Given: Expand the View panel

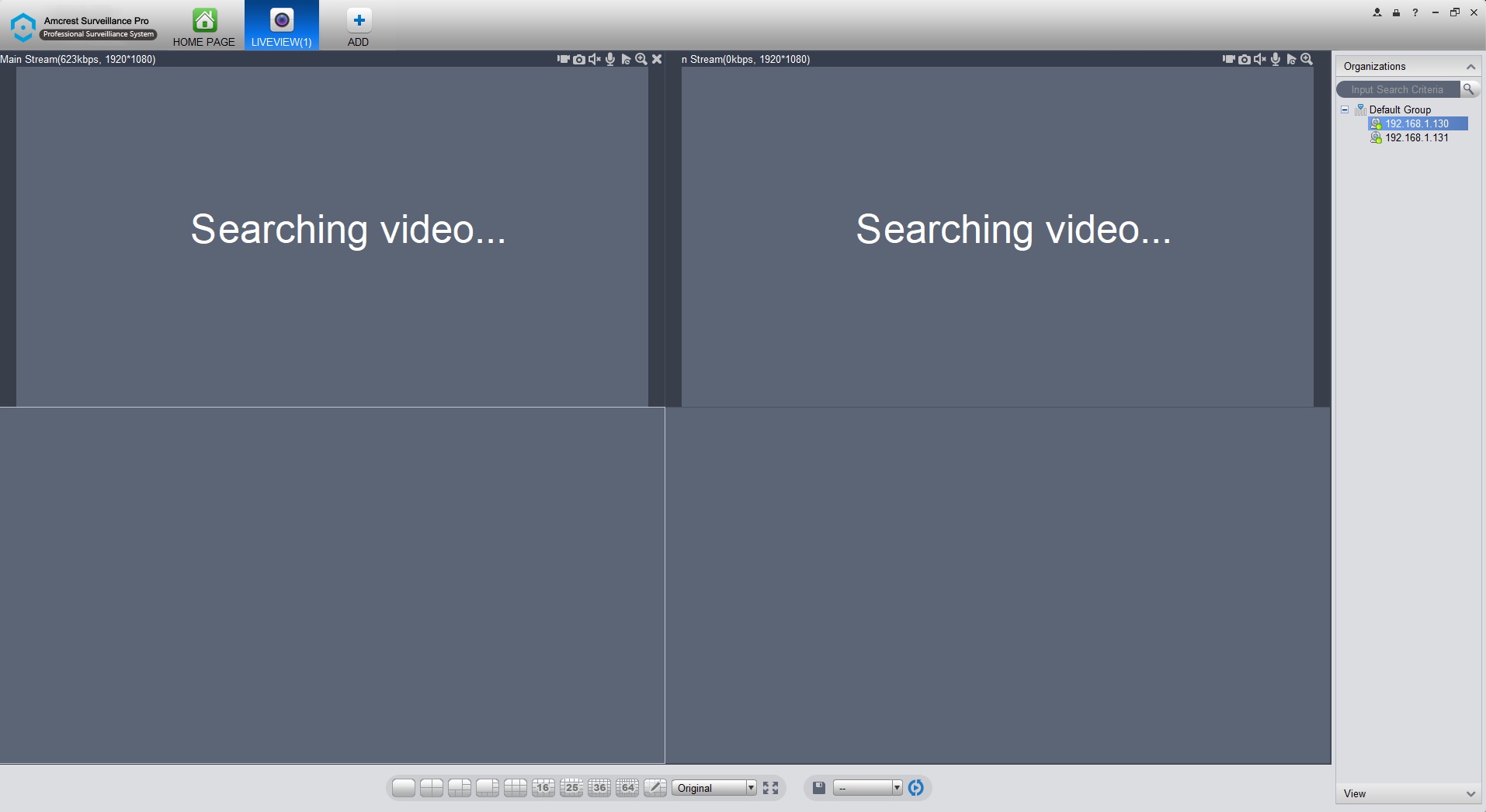Looking at the screenshot, I should 1470,793.
